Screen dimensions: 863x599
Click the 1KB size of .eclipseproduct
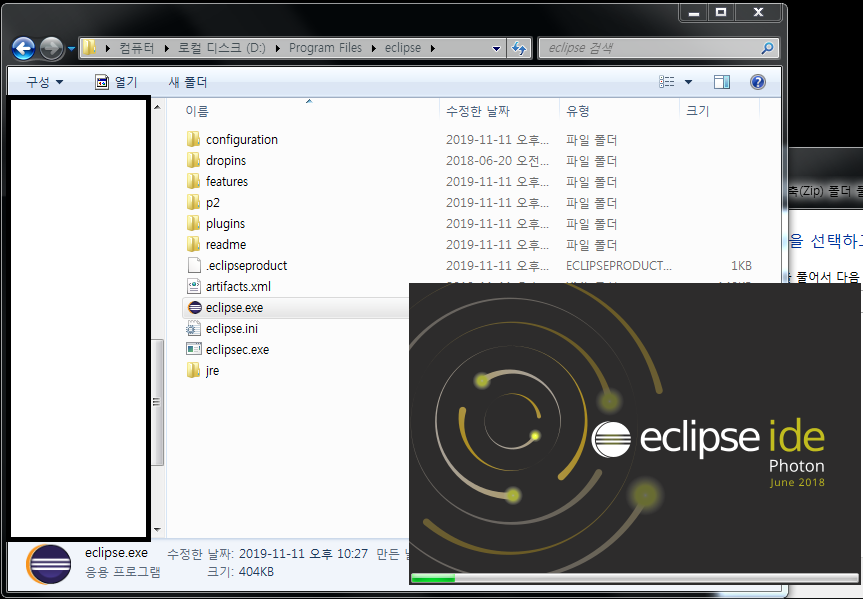tap(741, 265)
